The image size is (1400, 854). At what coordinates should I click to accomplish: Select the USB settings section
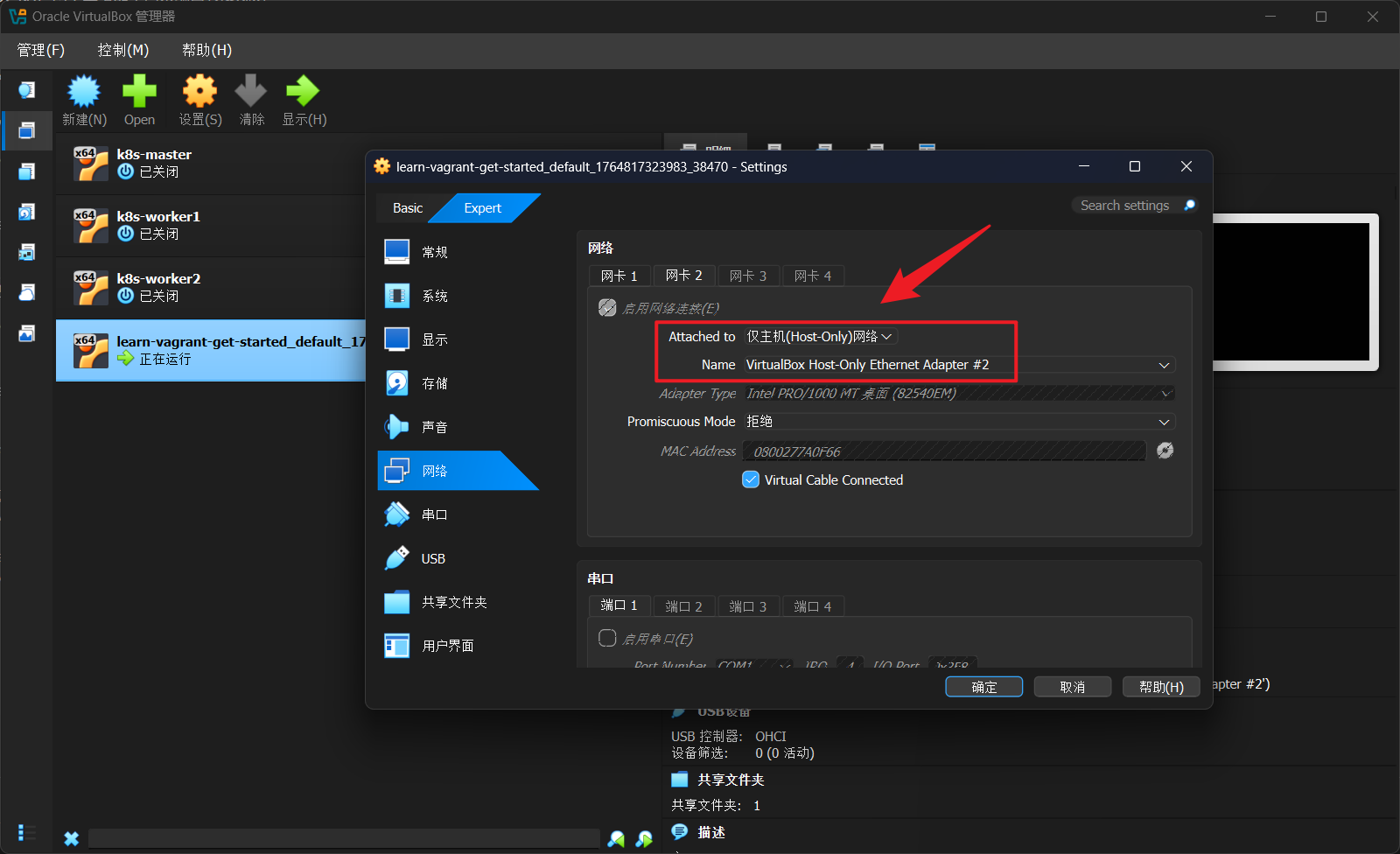pyautogui.click(x=432, y=558)
